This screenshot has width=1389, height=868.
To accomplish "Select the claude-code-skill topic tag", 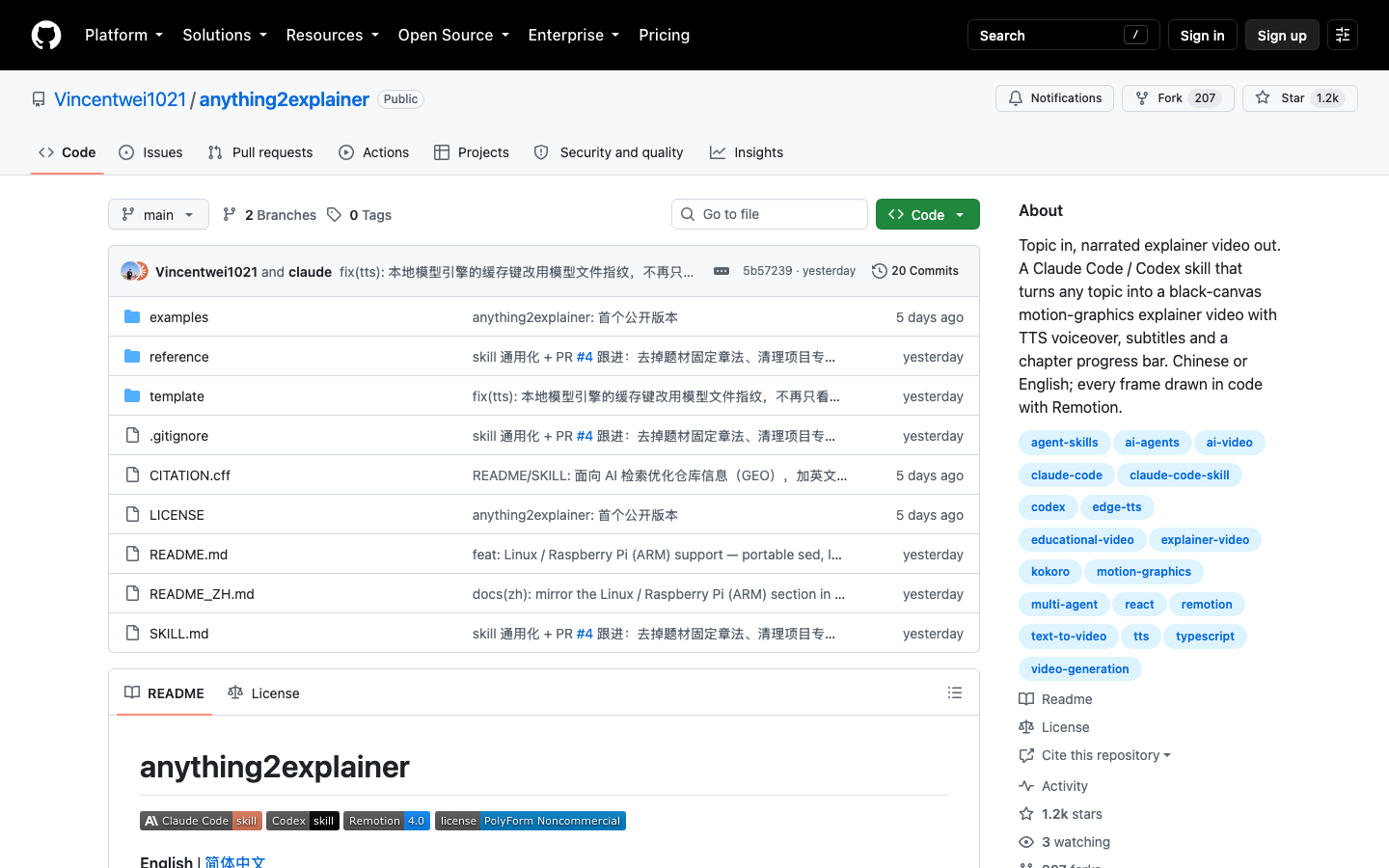I will coord(1180,475).
